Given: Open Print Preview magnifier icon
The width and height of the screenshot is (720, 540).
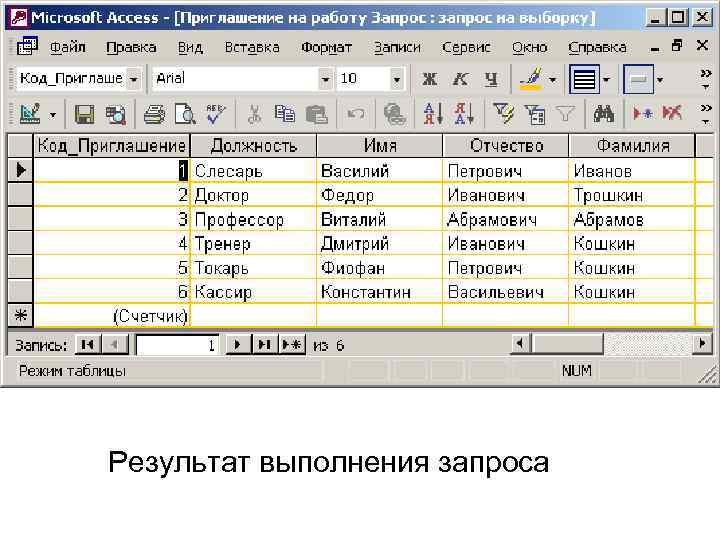Looking at the screenshot, I should pyautogui.click(x=185, y=114).
